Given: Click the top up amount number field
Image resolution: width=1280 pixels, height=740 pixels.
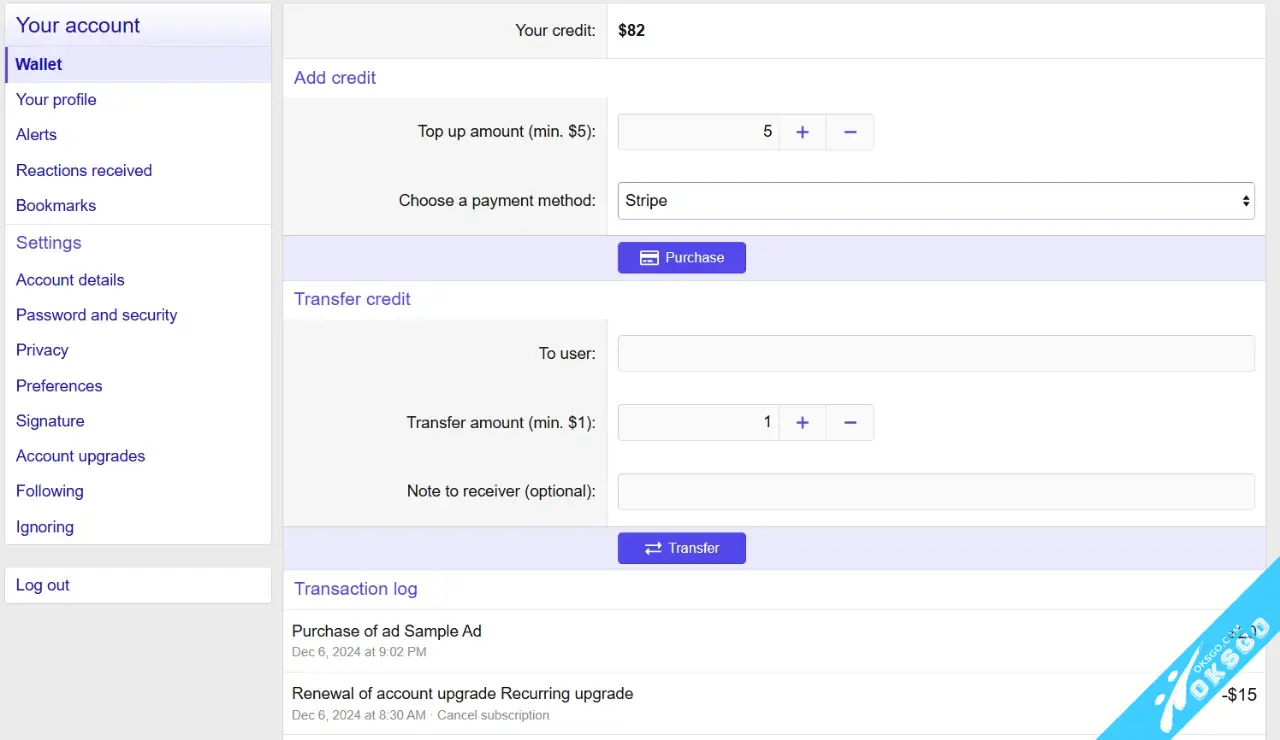Looking at the screenshot, I should [698, 132].
